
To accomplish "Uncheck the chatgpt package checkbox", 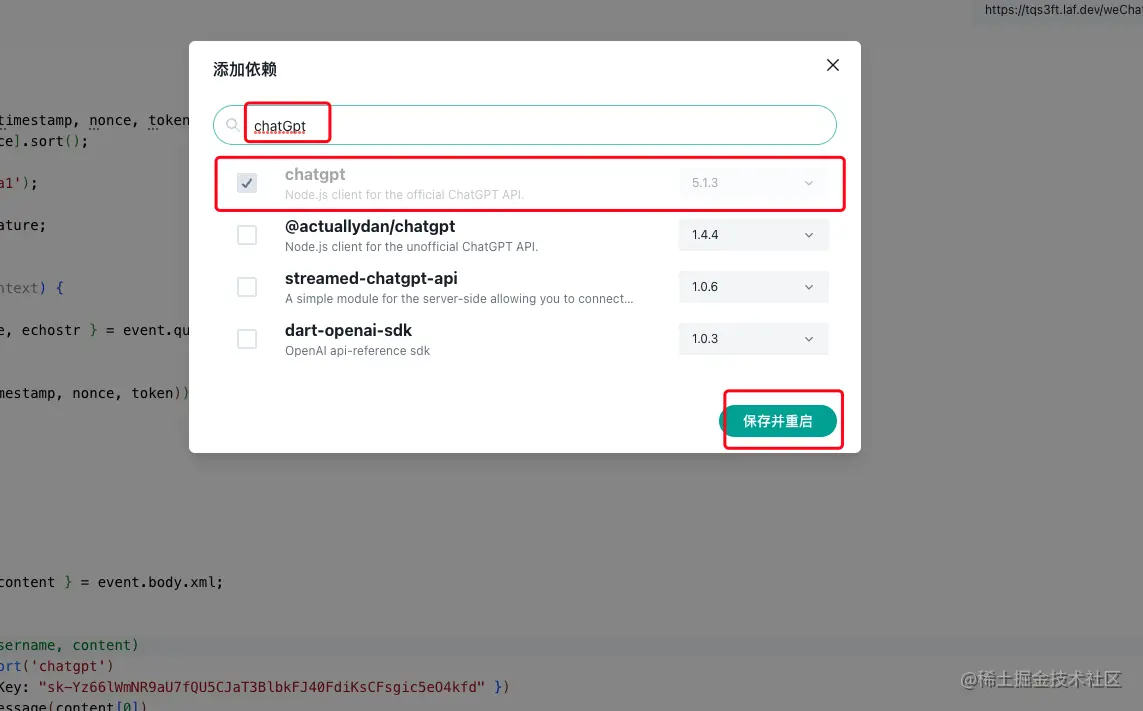I will pos(246,183).
